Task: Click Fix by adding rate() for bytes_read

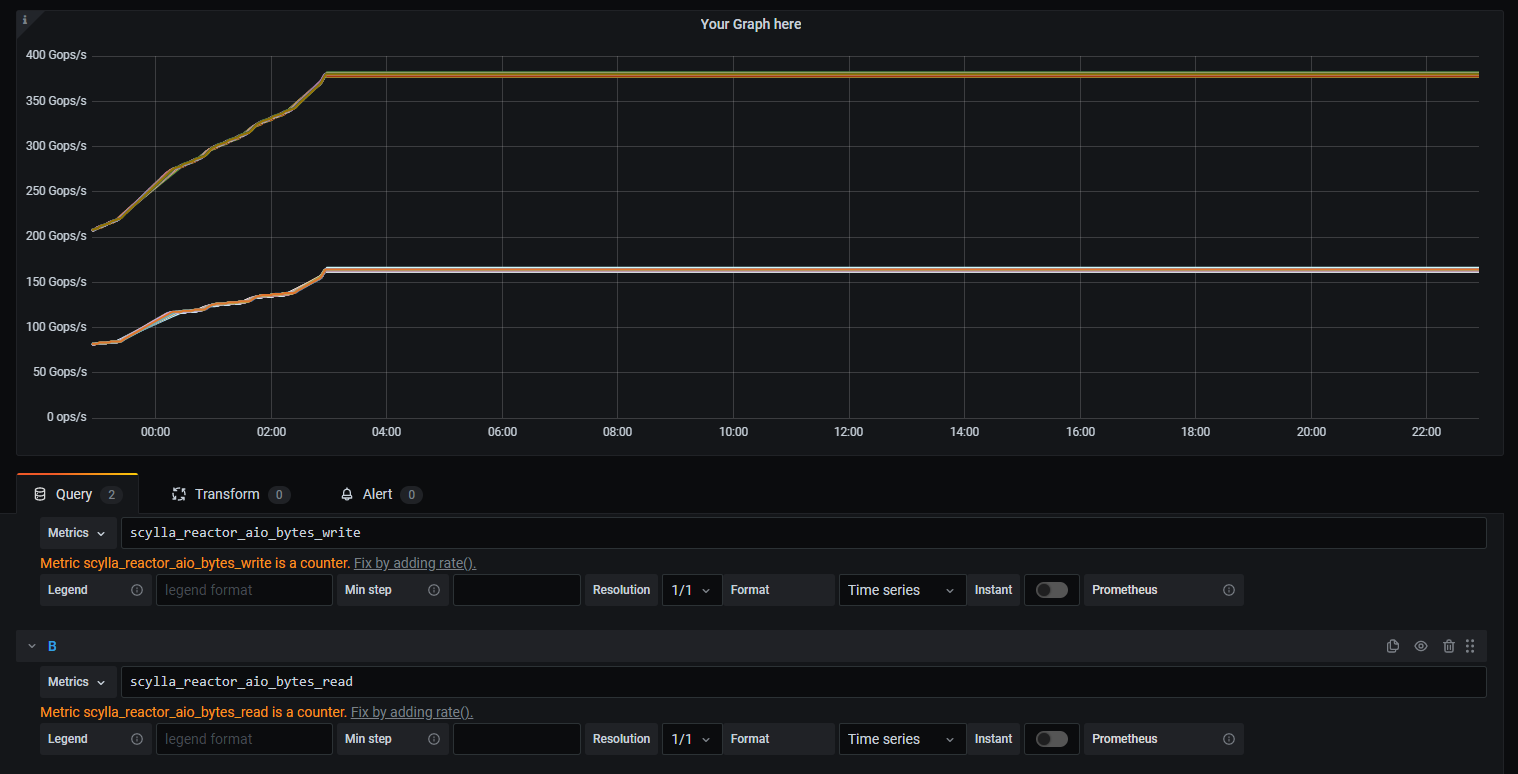Action: click(411, 712)
